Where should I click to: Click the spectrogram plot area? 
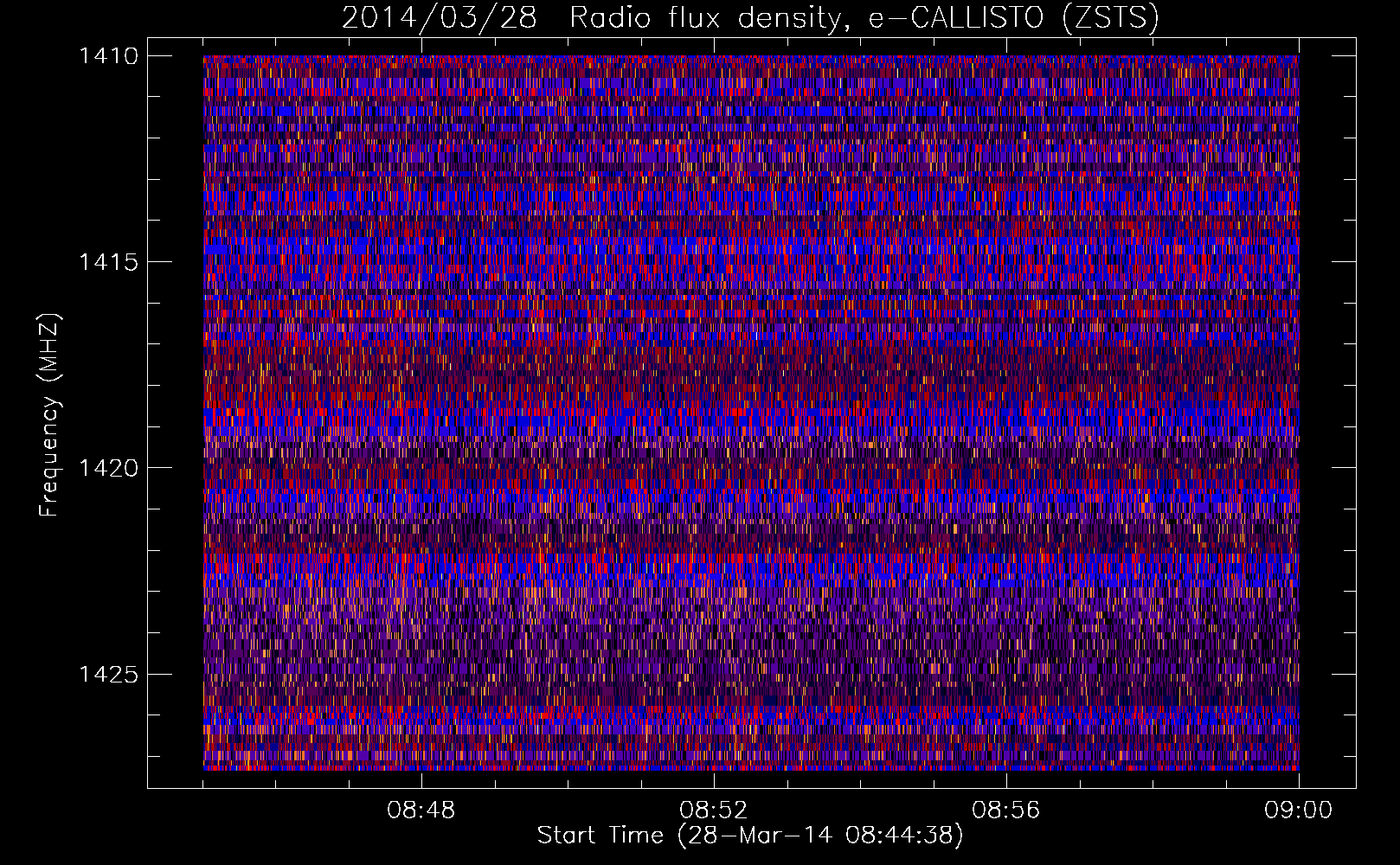coord(751,413)
